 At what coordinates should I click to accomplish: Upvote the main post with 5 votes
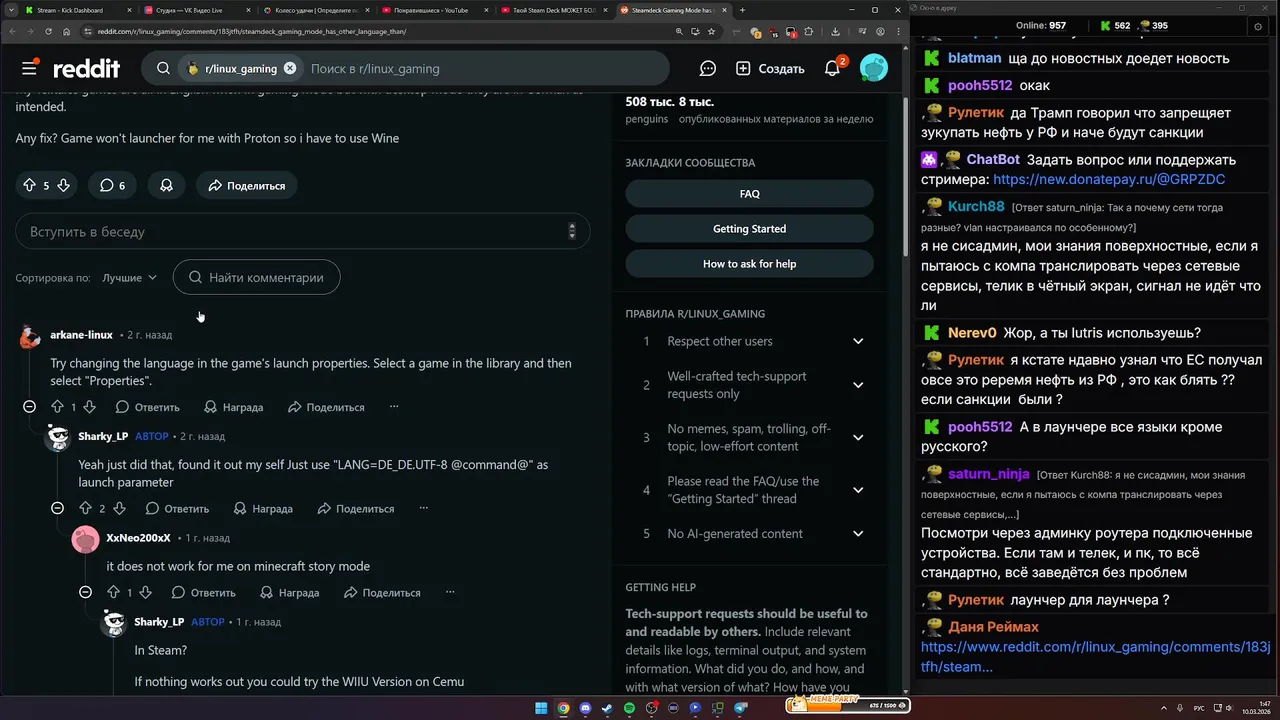click(x=28, y=185)
